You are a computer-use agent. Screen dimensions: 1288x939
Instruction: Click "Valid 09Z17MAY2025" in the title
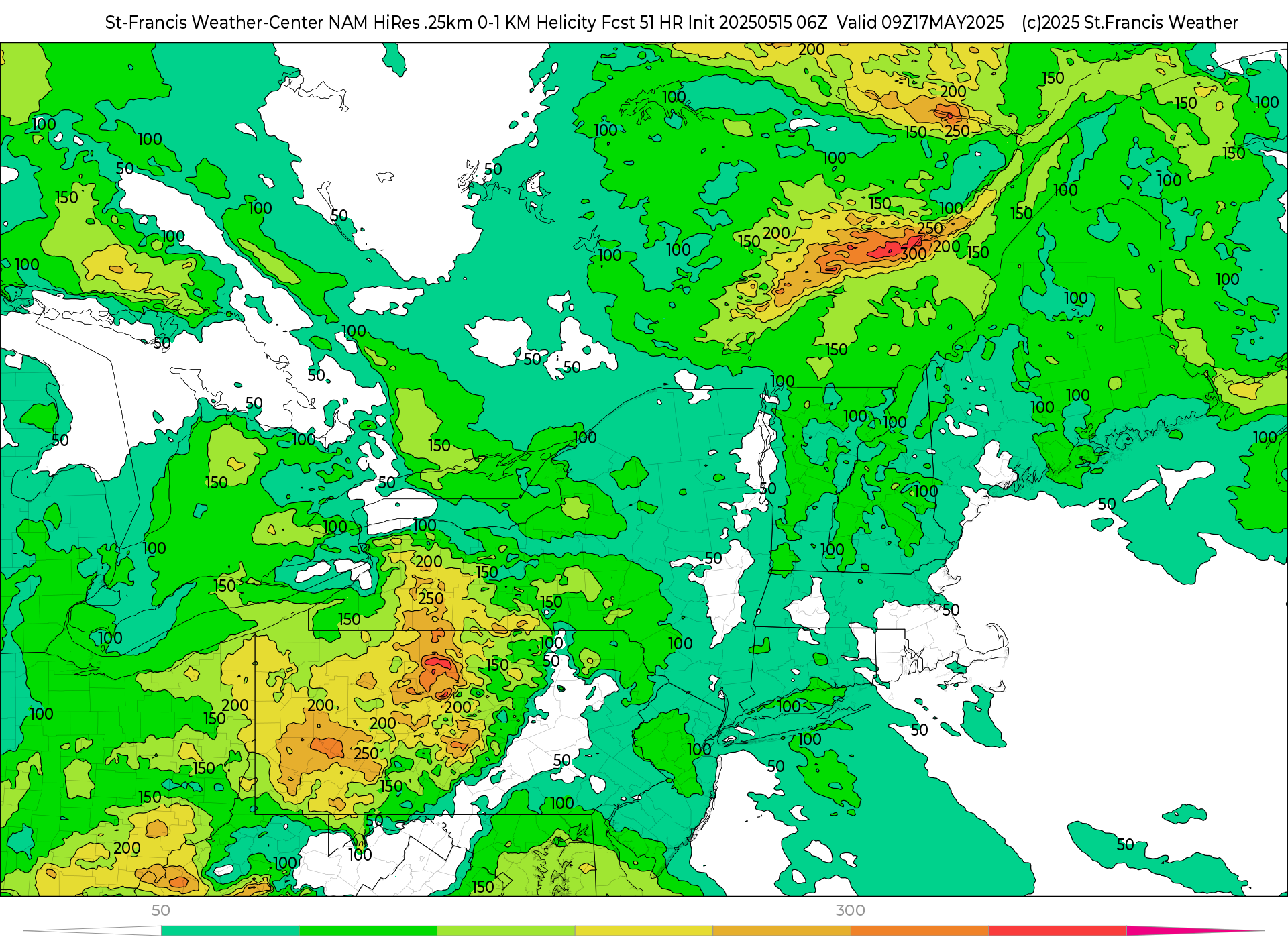[920, 23]
